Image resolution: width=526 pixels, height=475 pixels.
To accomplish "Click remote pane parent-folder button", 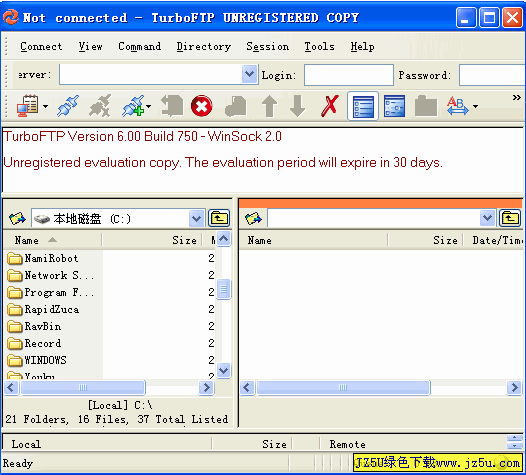I will 510,218.
